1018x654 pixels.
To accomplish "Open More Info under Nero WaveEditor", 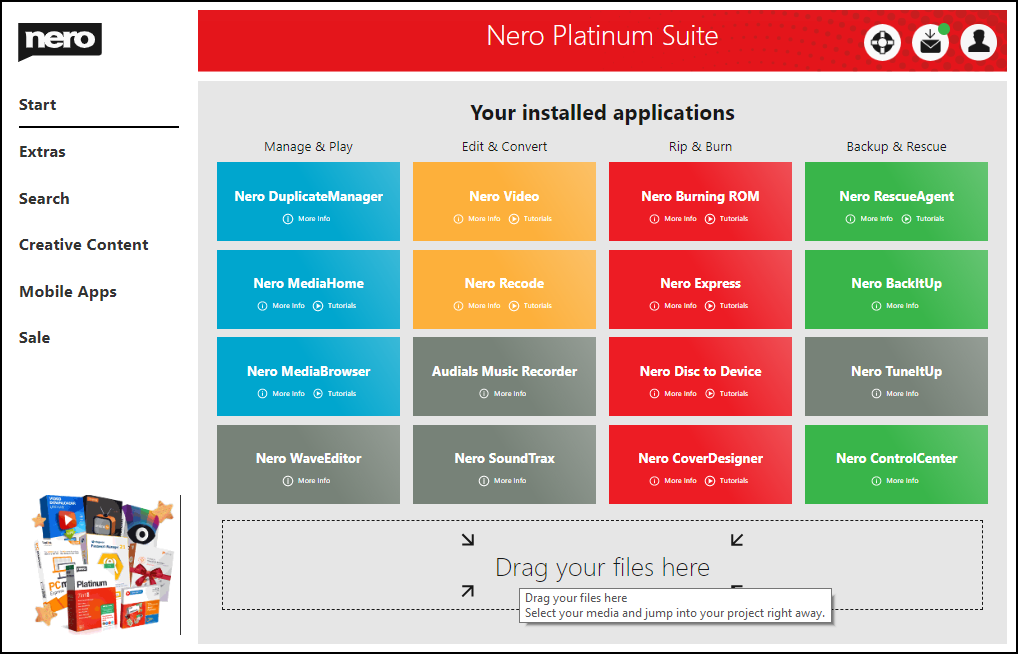I will (306, 481).
